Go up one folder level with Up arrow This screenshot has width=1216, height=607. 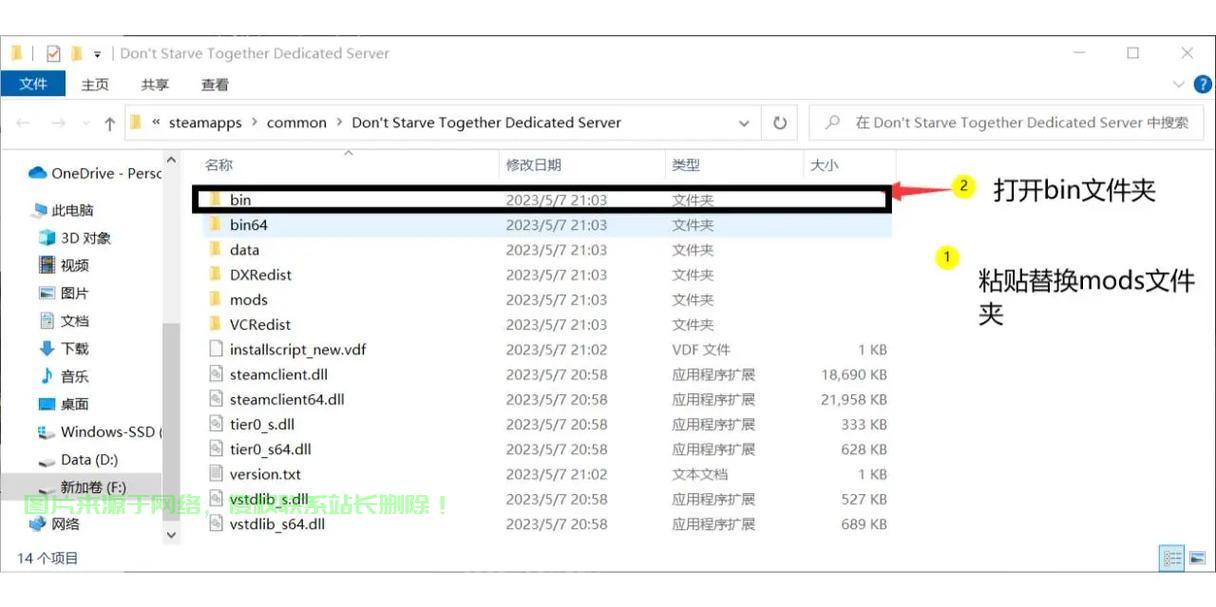click(110, 123)
